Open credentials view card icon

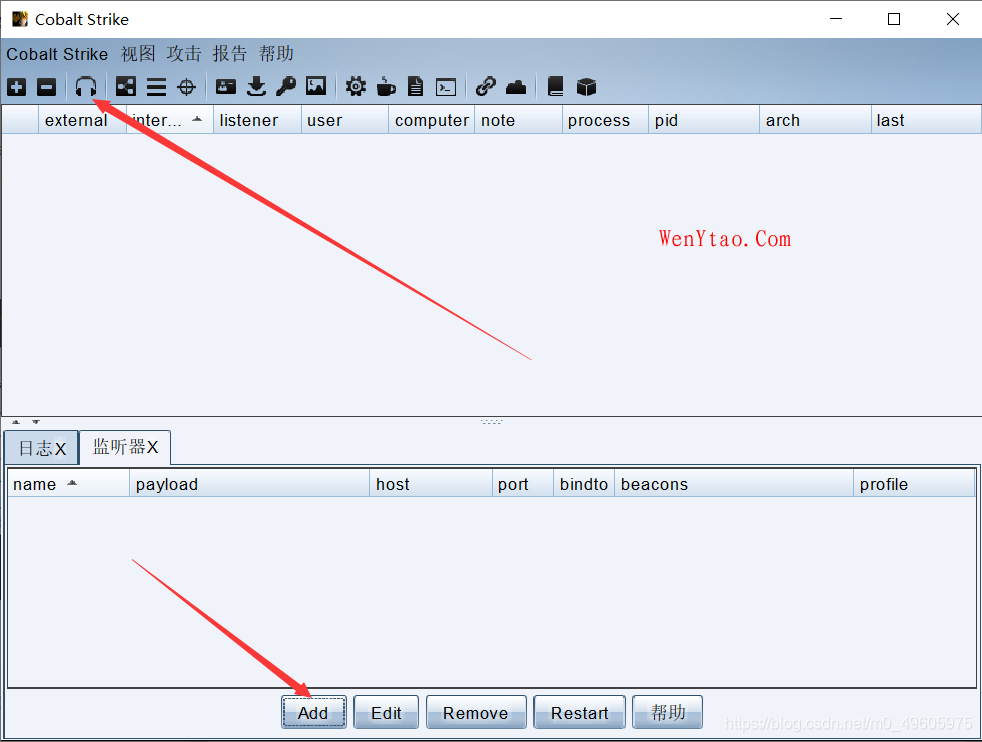[225, 86]
